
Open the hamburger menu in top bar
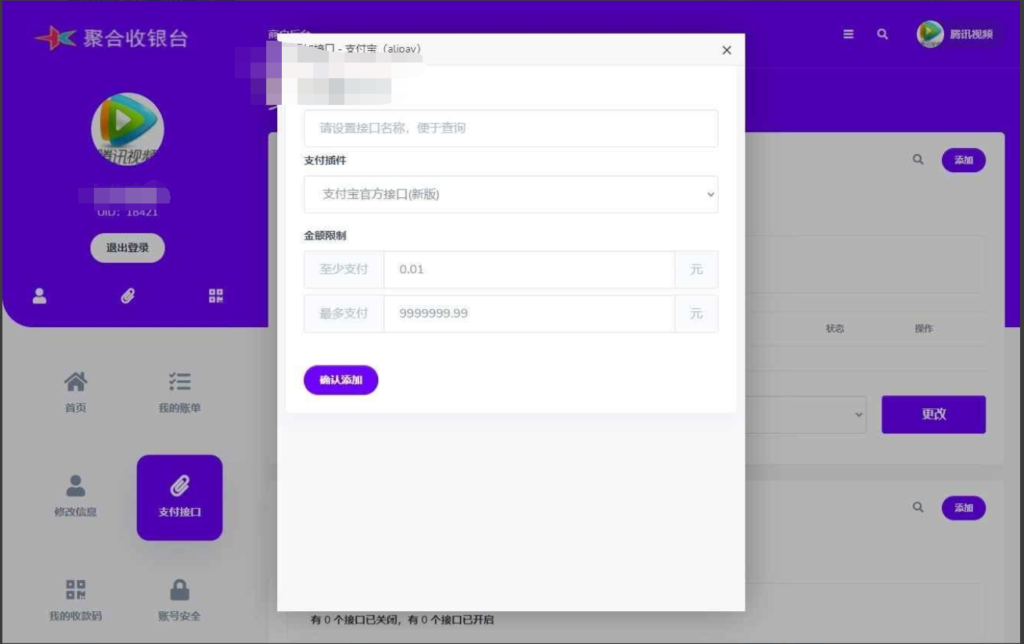(848, 33)
